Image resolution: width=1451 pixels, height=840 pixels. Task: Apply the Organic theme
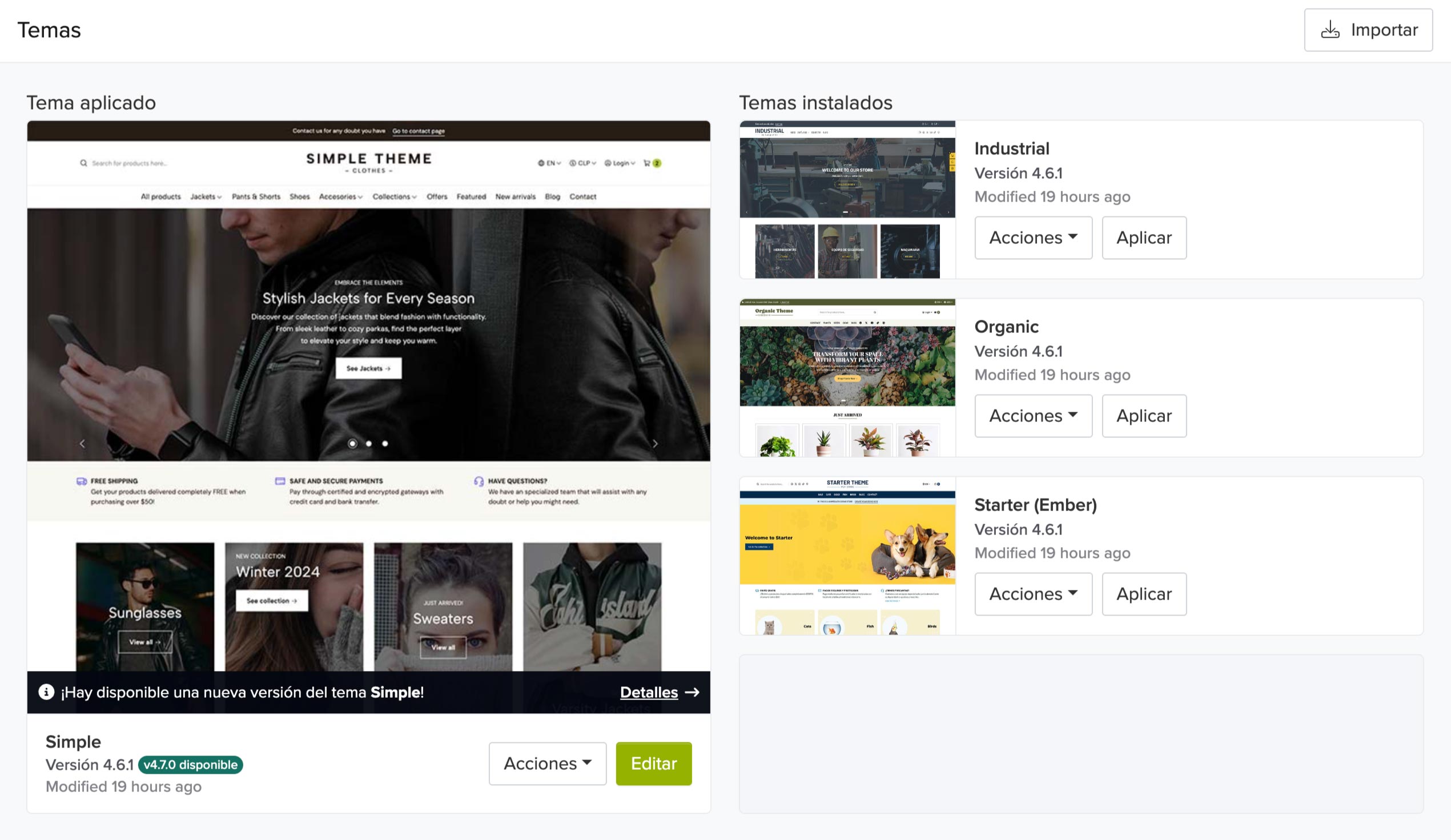pyautogui.click(x=1144, y=416)
